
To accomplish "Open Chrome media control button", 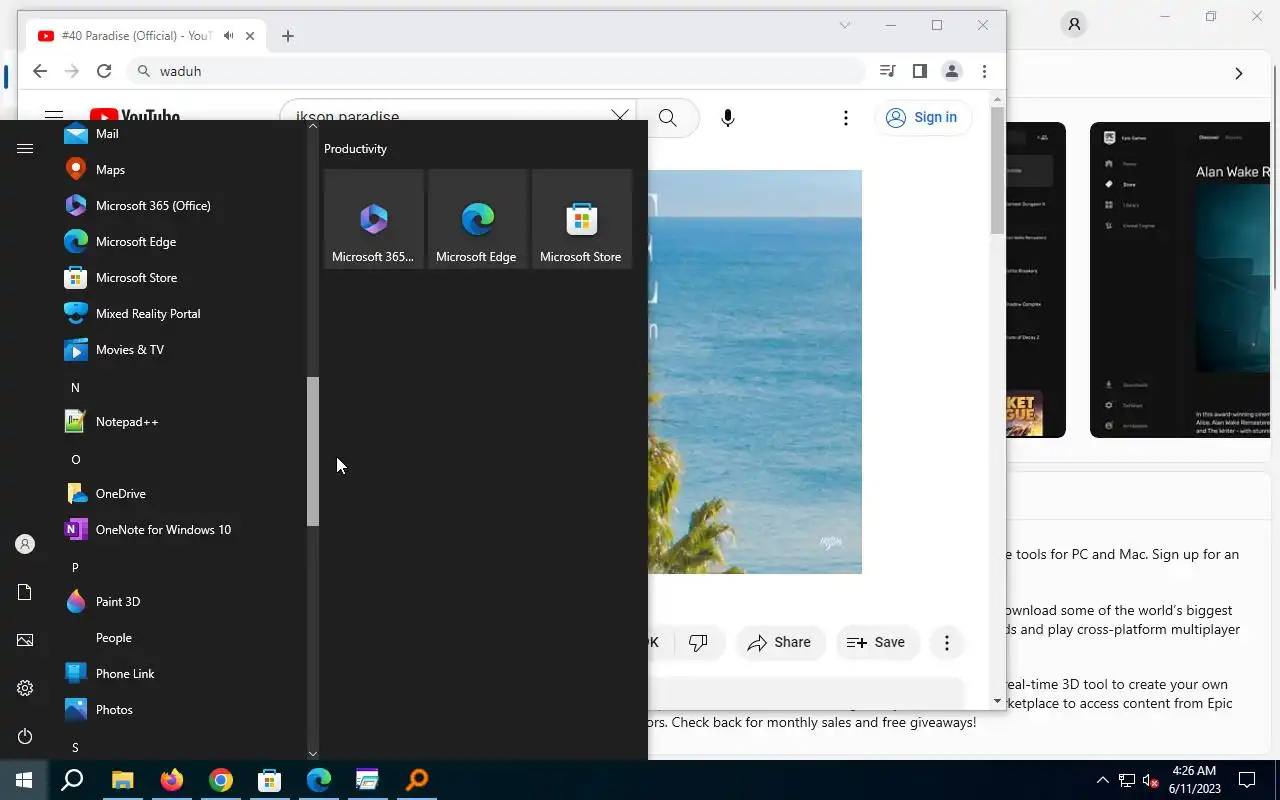I will pyautogui.click(x=887, y=71).
